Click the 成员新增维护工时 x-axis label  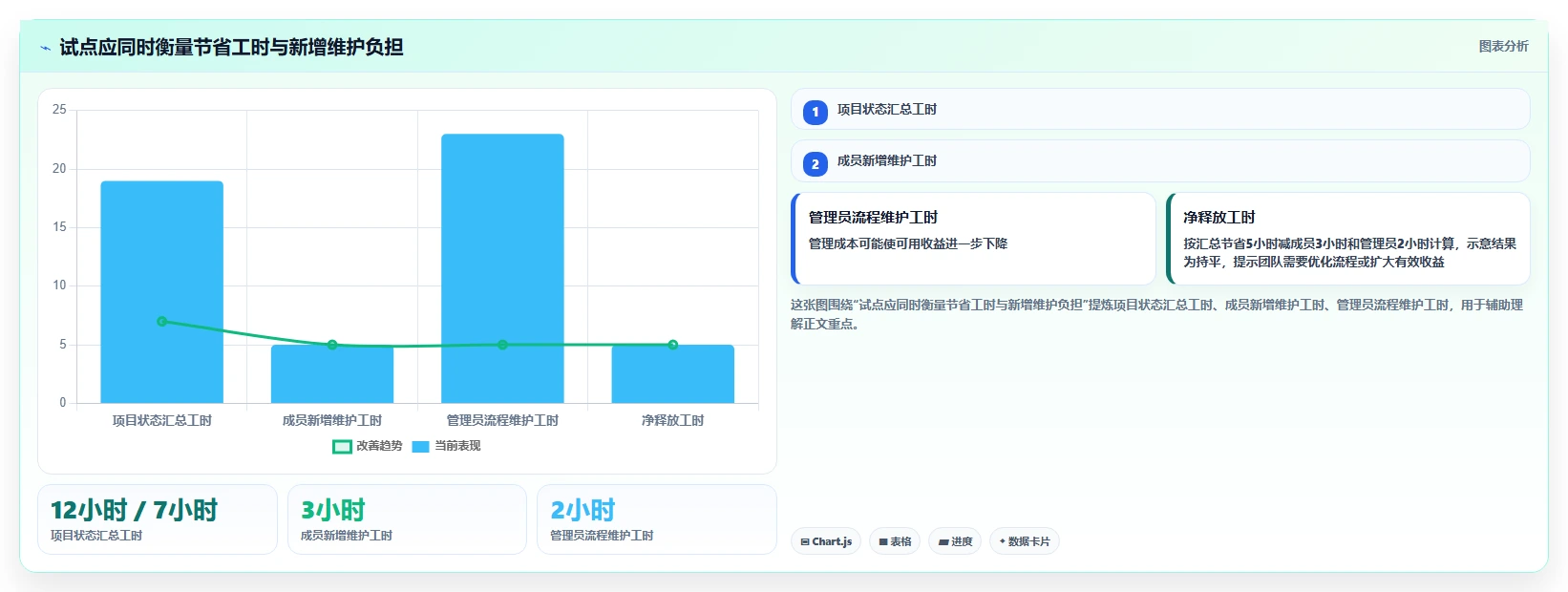tap(332, 420)
